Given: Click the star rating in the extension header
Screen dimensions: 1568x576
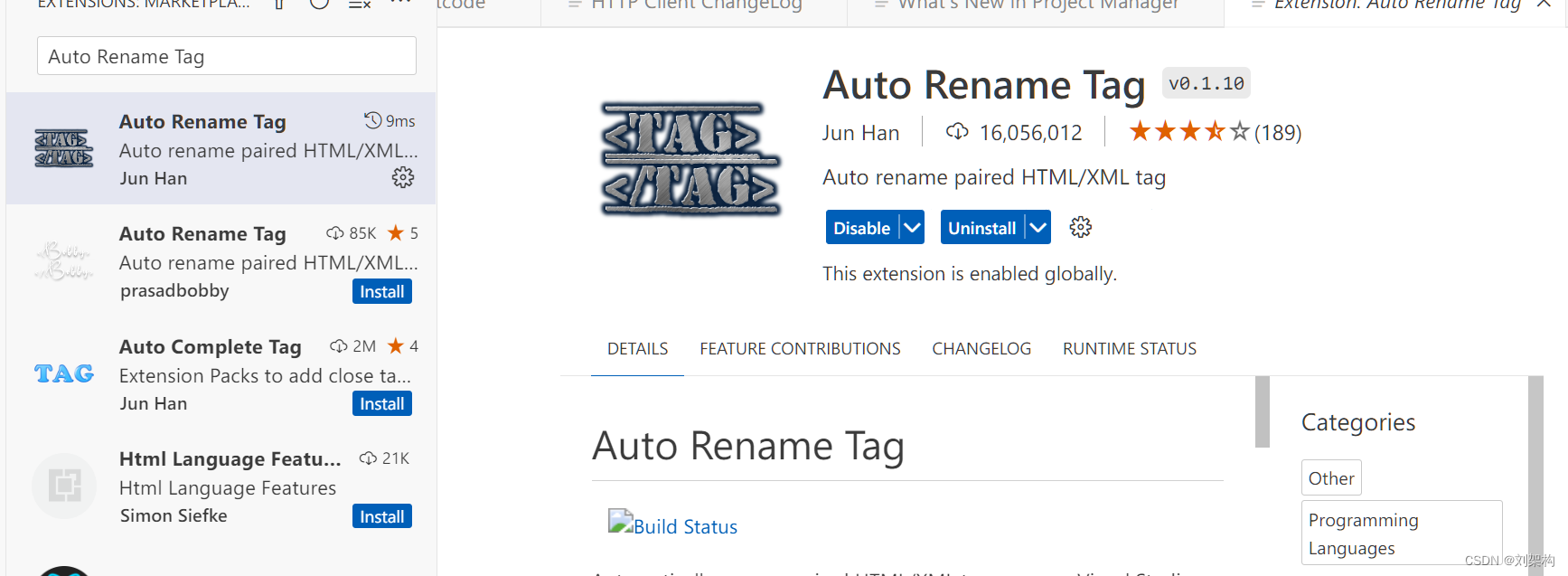Looking at the screenshot, I should [1188, 132].
